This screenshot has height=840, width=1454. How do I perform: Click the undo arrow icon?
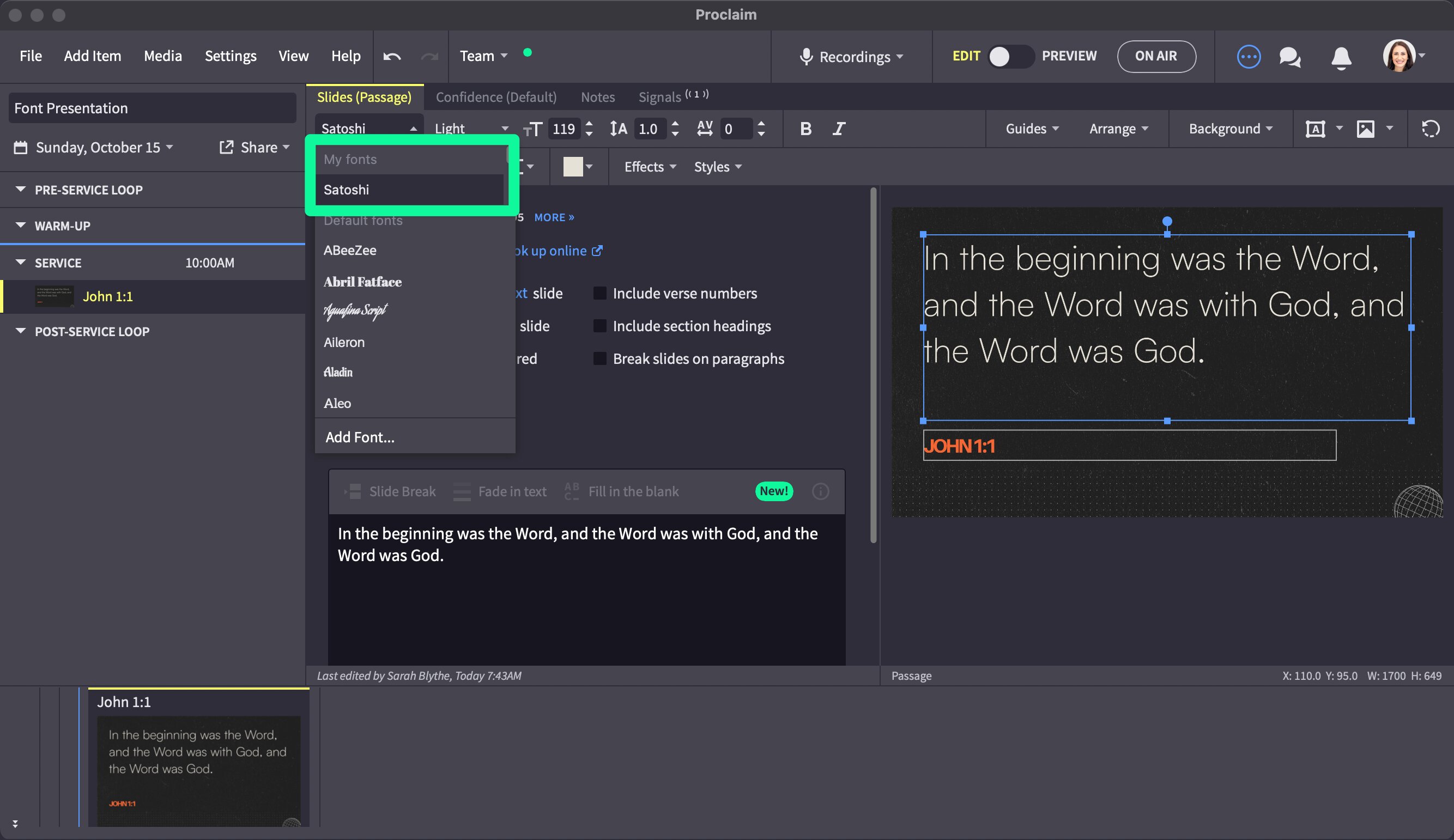392,56
